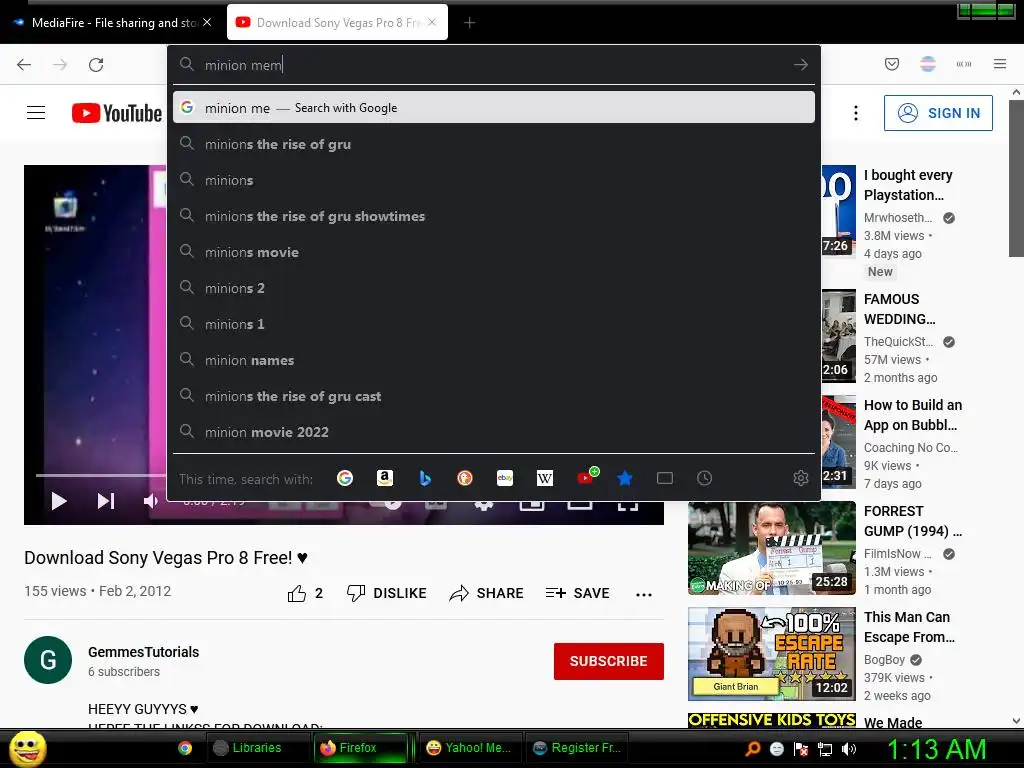
Task: Open the Pocket save icon
Action: 891,64
